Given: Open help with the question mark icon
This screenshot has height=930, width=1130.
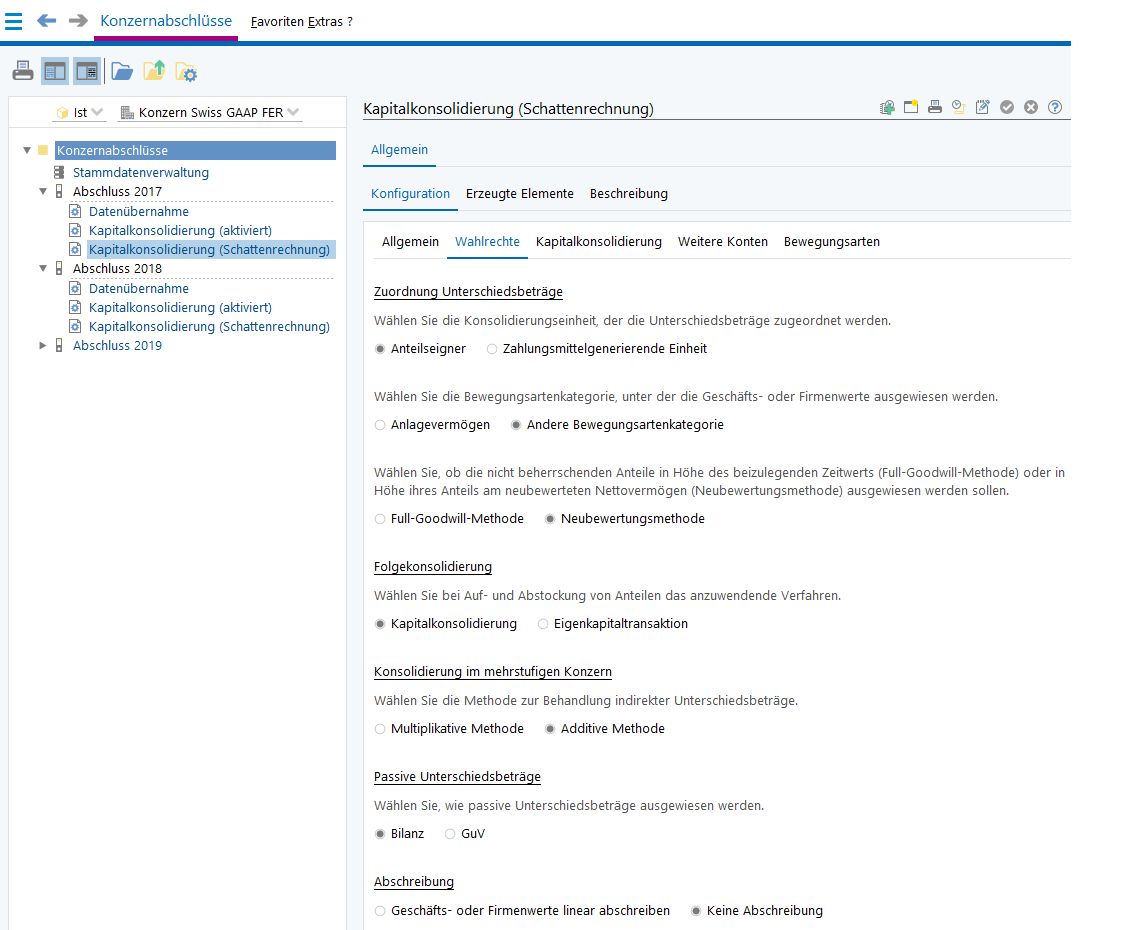Looking at the screenshot, I should 1054,107.
